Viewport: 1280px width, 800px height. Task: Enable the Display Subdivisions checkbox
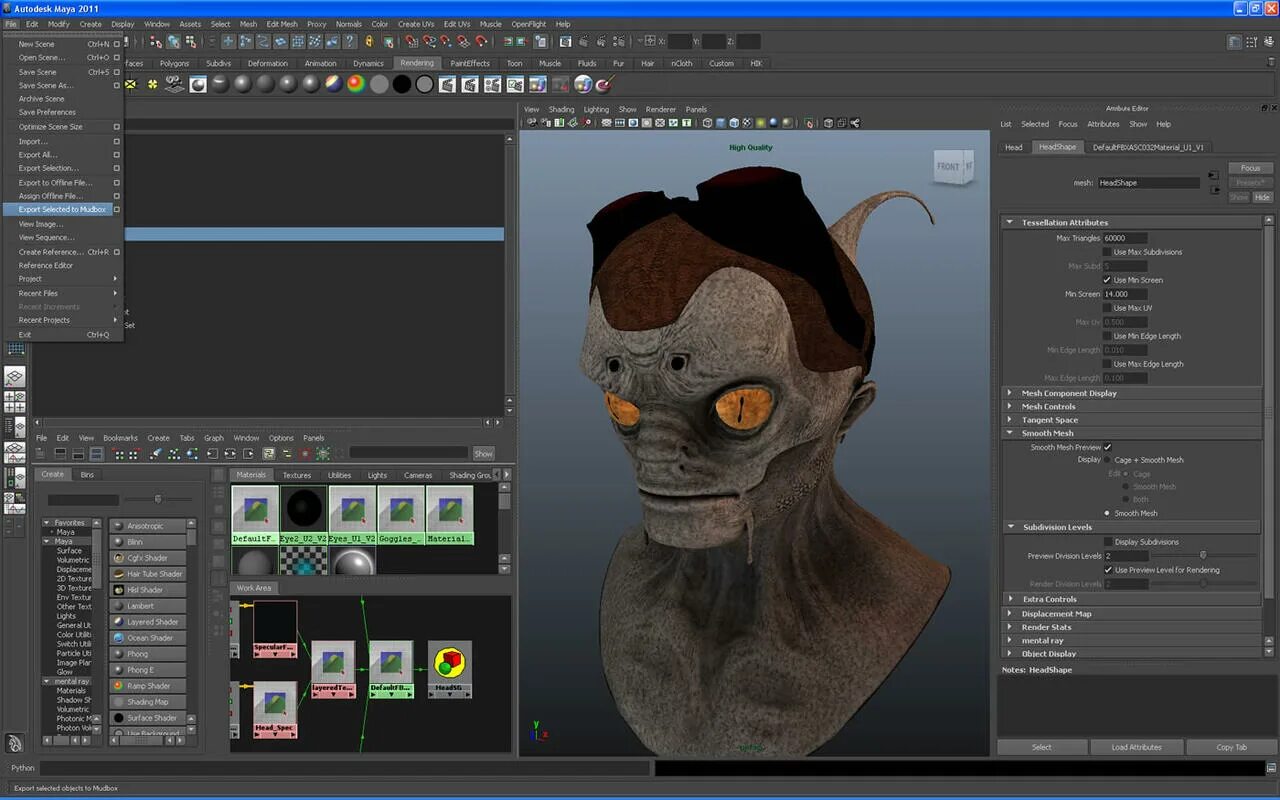[x=1107, y=542]
